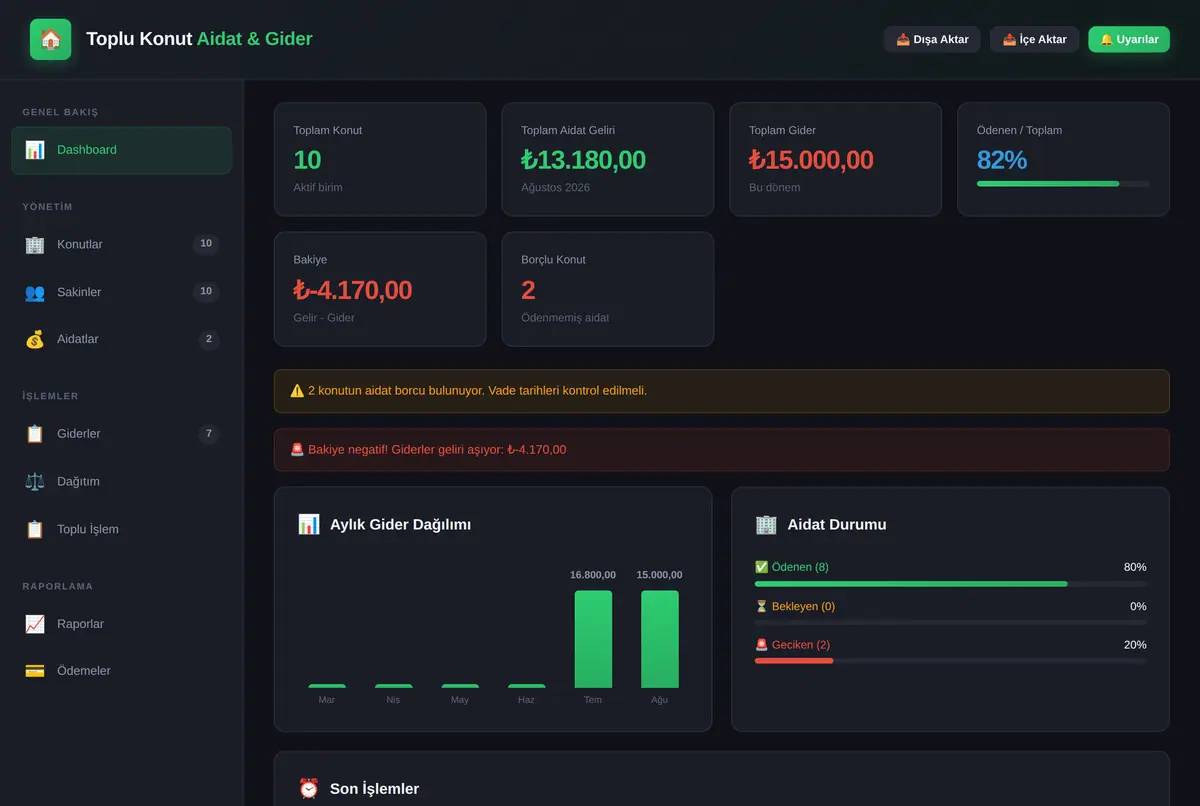Image resolution: width=1200 pixels, height=806 pixels.
Task: Click the Toplam Konut card
Action: pyautogui.click(x=380, y=159)
